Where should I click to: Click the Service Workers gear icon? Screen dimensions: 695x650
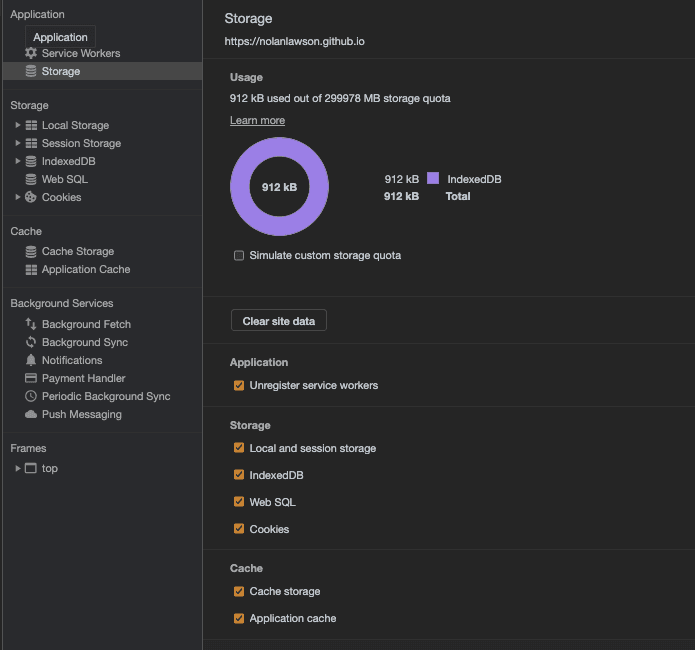pyautogui.click(x=31, y=53)
